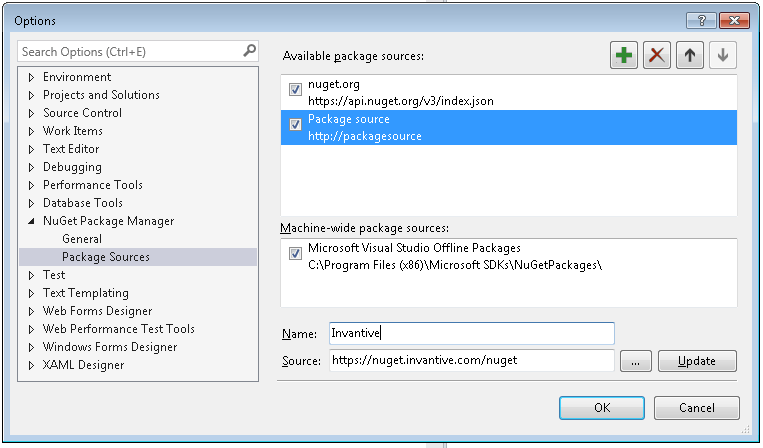Select the Database Tools category label
This screenshot has height=448, width=763.
coord(83,203)
